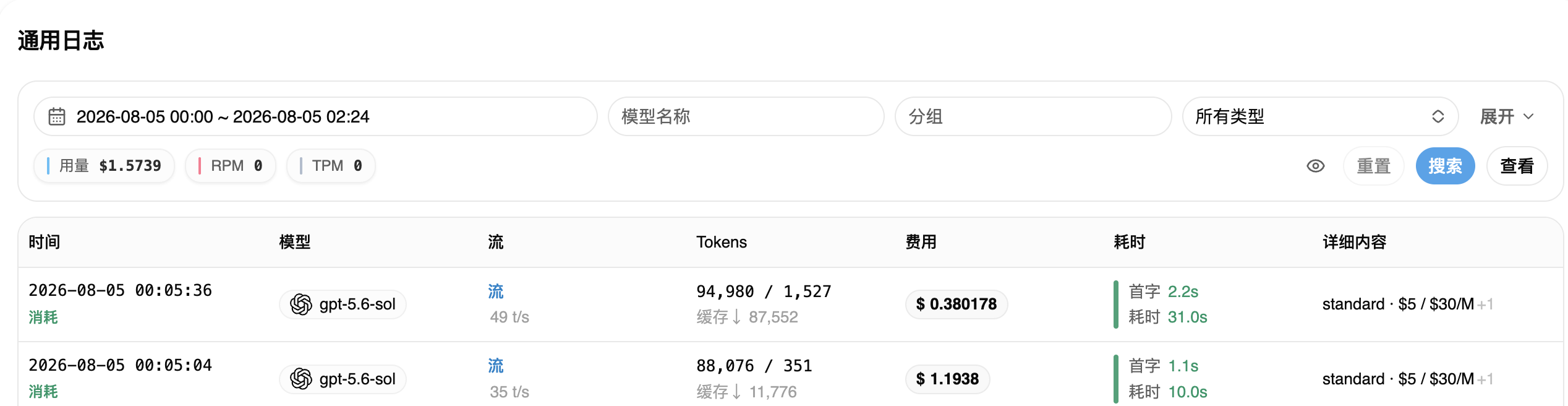
Task: Click the OpenAI logo in first gpt-5.6-sol row
Action: [x=301, y=304]
